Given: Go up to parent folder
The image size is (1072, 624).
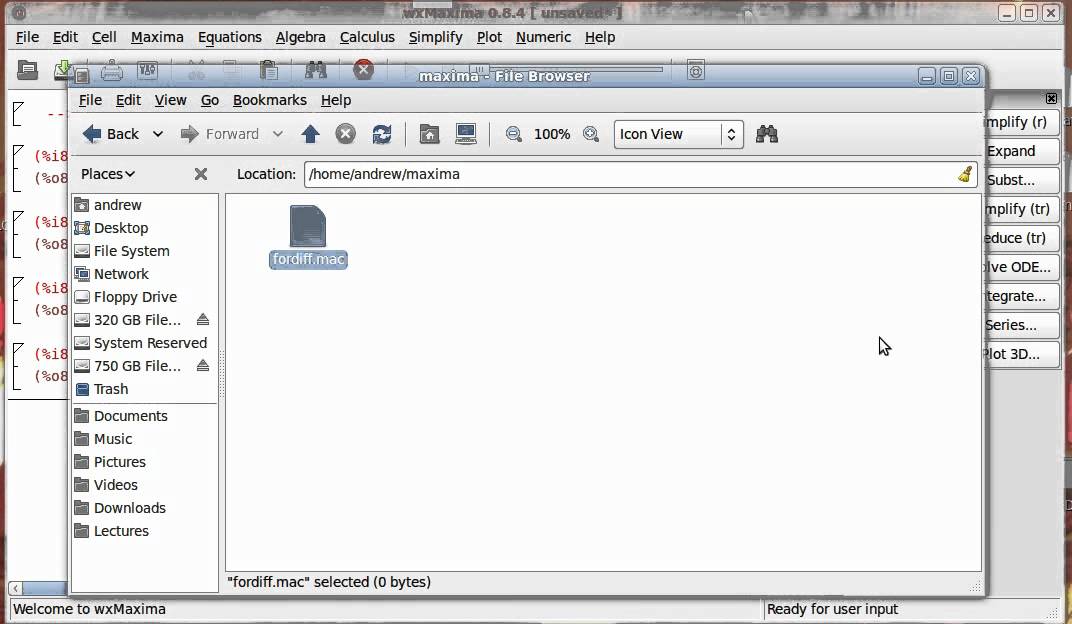Looking at the screenshot, I should (310, 134).
